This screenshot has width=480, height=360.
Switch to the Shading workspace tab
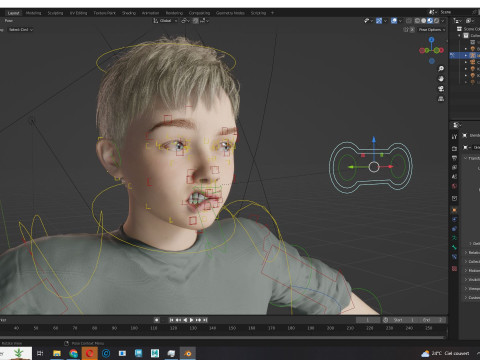[x=129, y=13]
